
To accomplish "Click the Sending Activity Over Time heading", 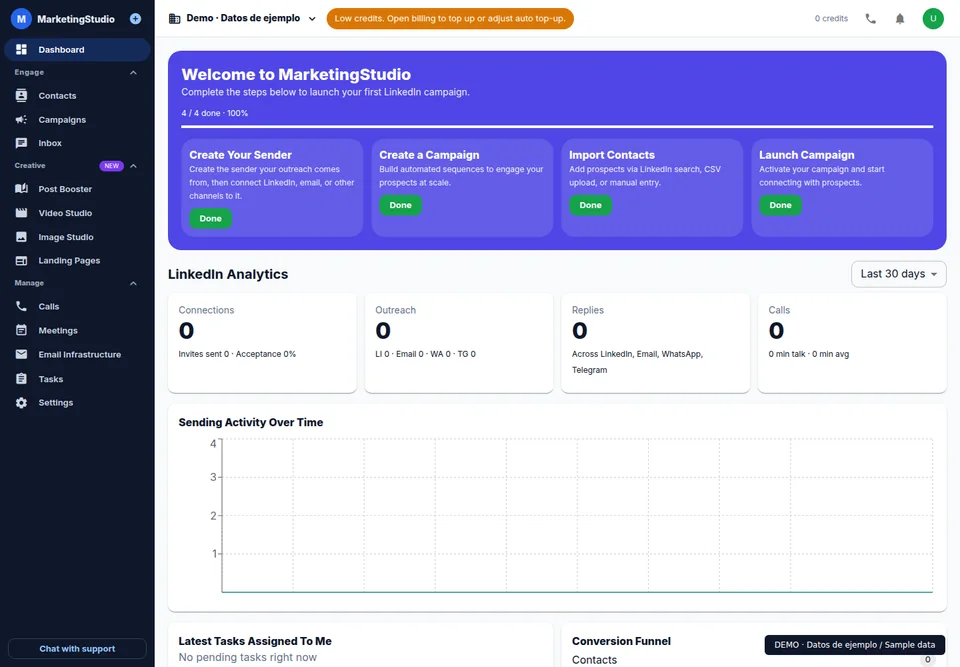I will pyautogui.click(x=250, y=422).
